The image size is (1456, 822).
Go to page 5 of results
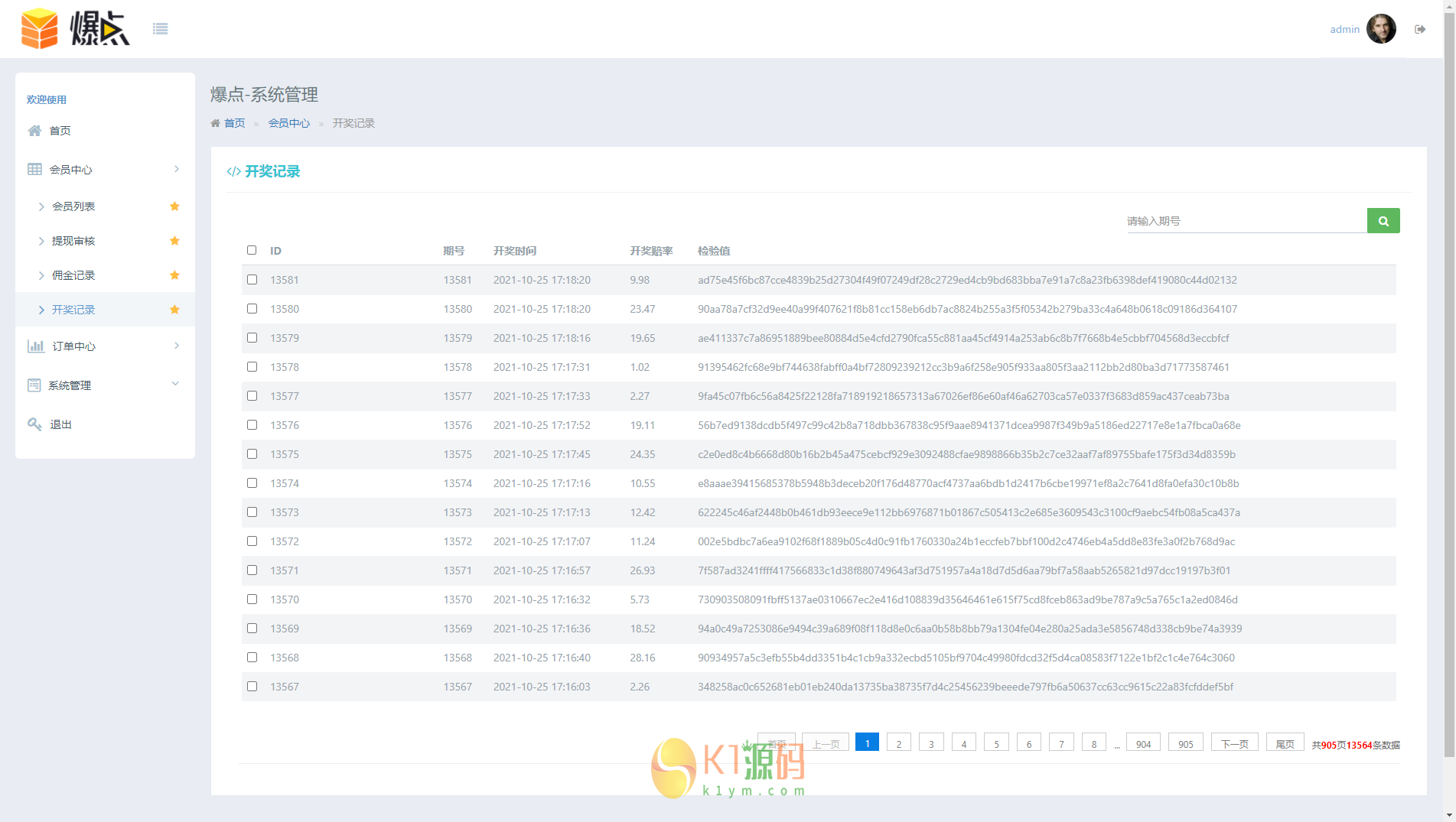coord(996,743)
